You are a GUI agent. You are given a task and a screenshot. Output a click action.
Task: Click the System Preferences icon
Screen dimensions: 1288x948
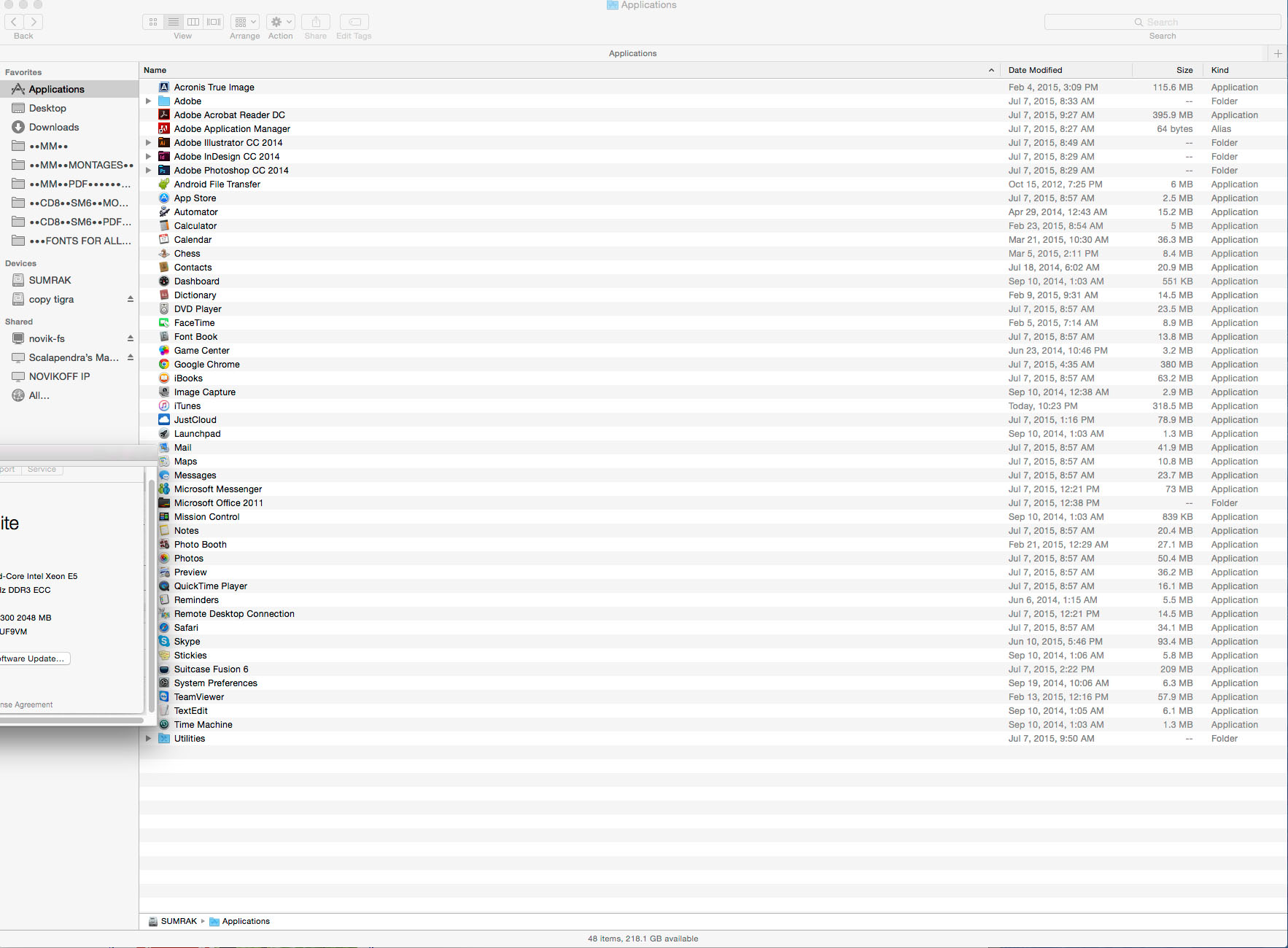164,683
